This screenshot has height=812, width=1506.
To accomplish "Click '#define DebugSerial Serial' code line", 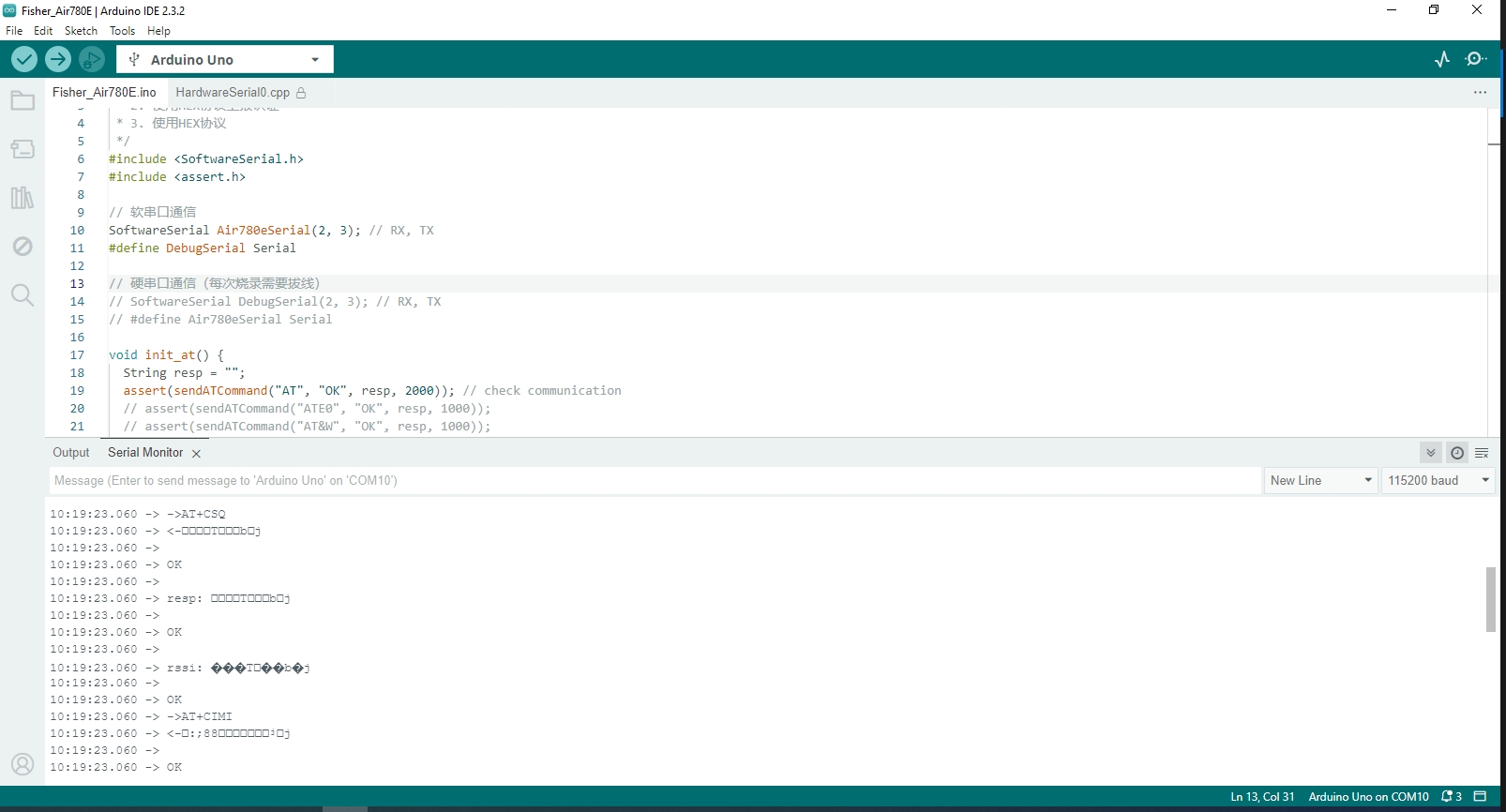I will [203, 248].
